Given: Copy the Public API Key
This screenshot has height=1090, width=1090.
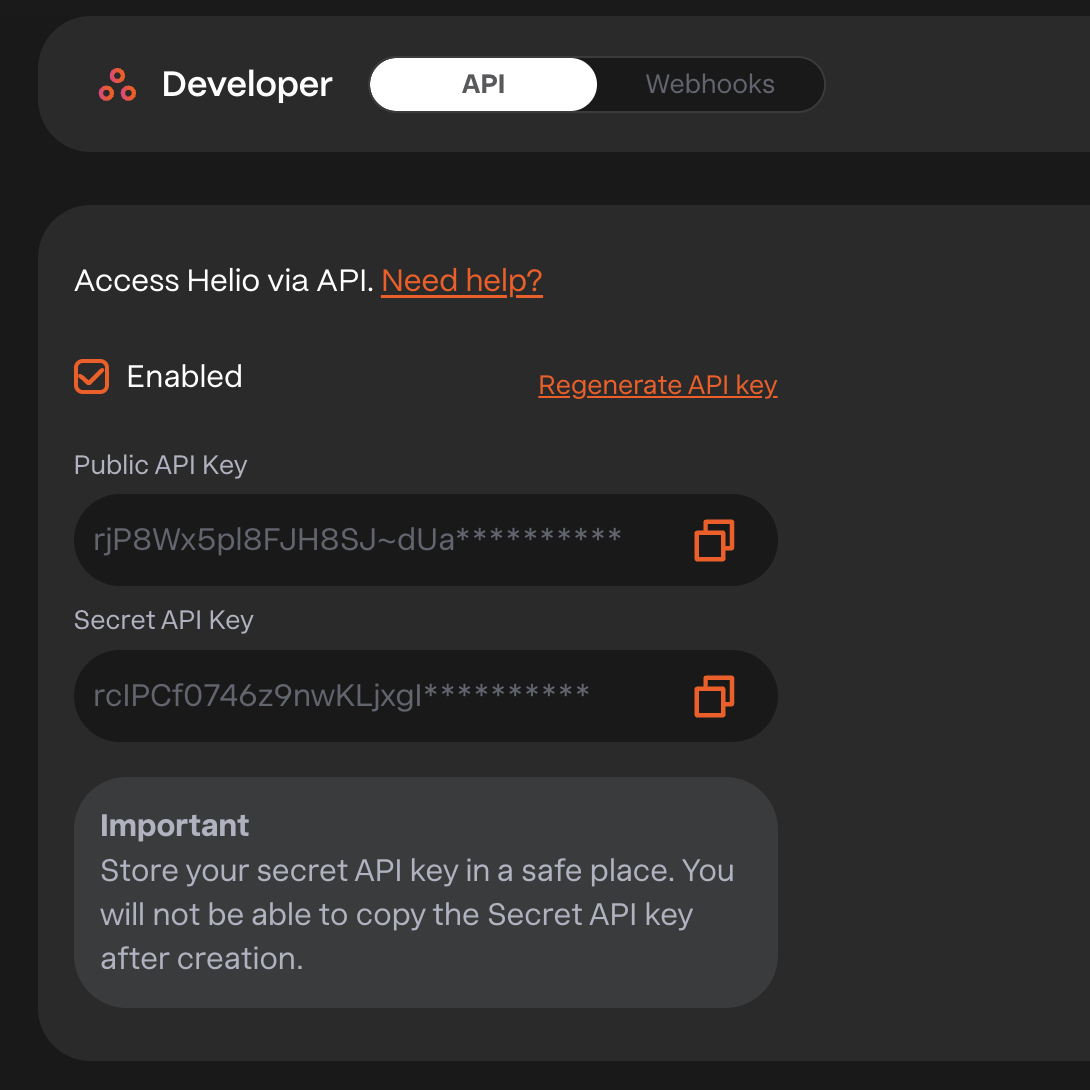Looking at the screenshot, I should [714, 540].
